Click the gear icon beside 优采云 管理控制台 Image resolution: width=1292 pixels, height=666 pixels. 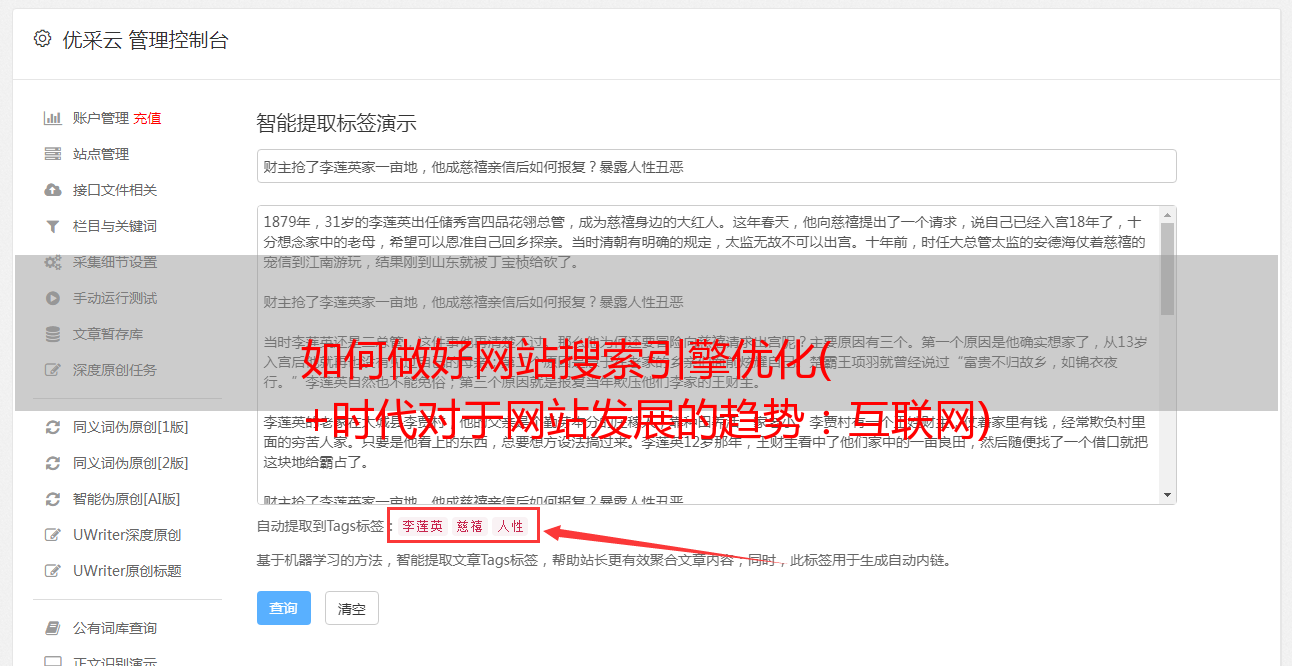coord(42,39)
